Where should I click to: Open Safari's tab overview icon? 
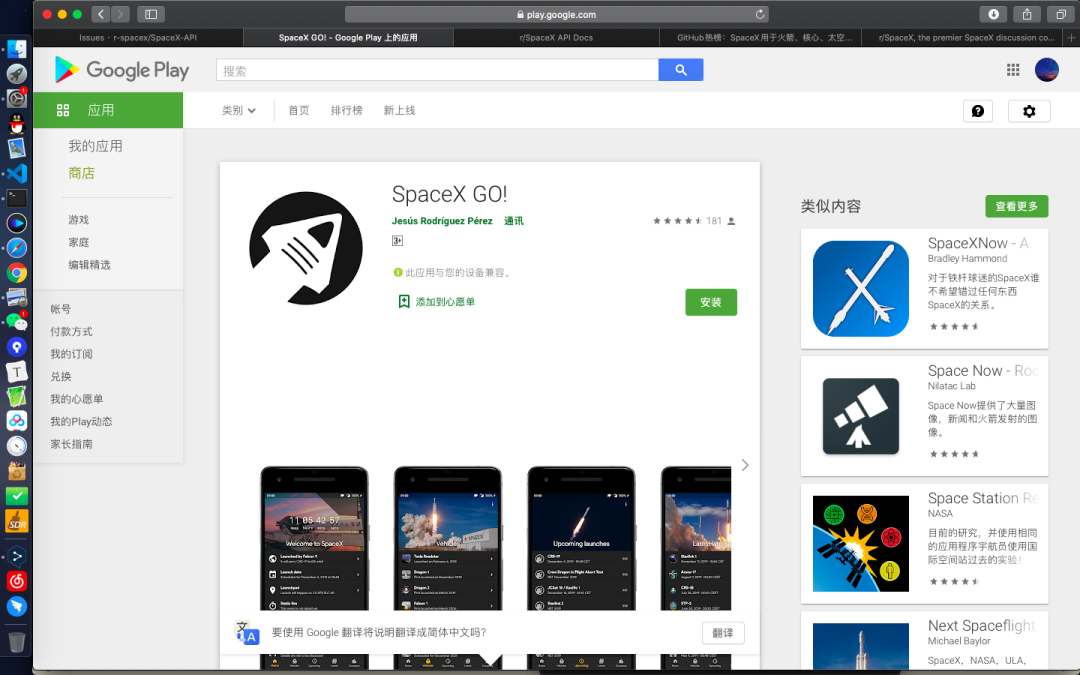(x=1060, y=13)
